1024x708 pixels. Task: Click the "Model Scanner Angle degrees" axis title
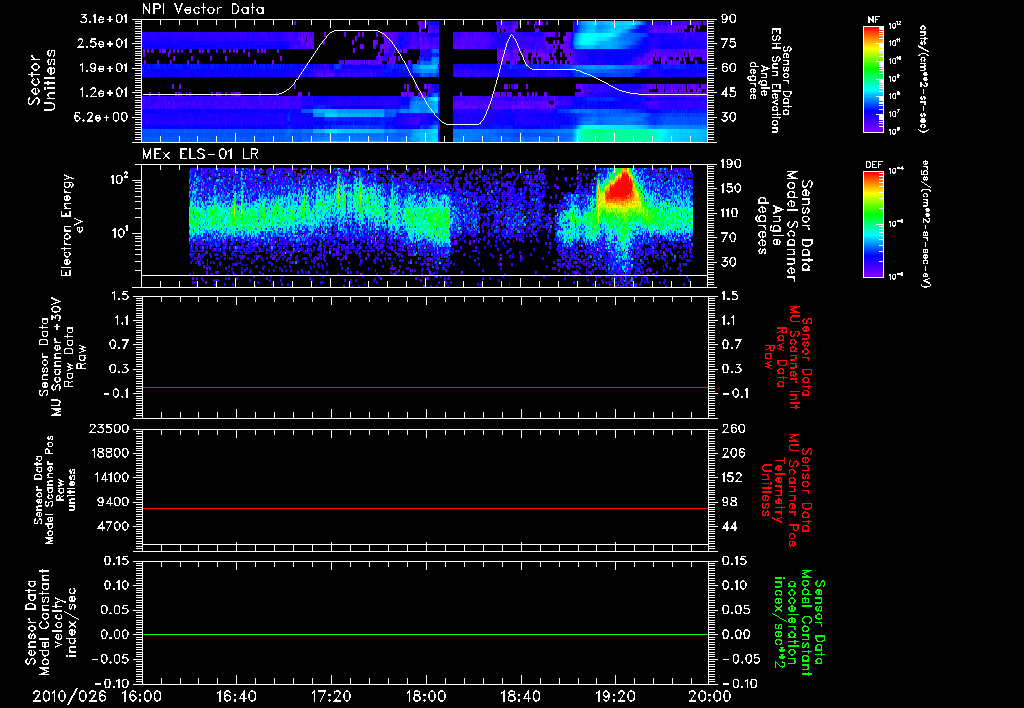pyautogui.click(x=784, y=226)
